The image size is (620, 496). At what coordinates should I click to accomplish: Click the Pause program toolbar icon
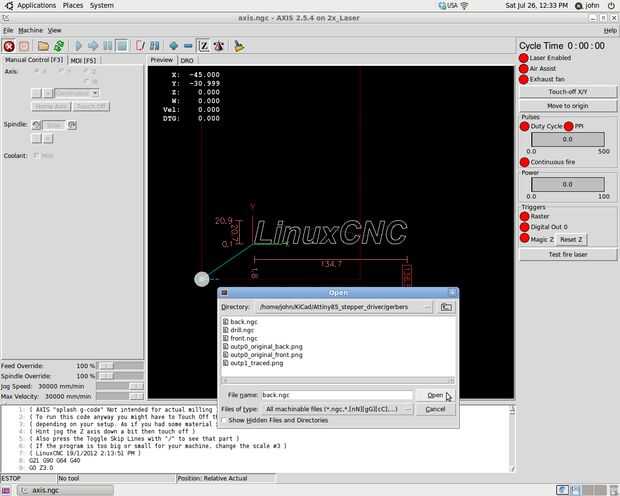click(x=108, y=46)
